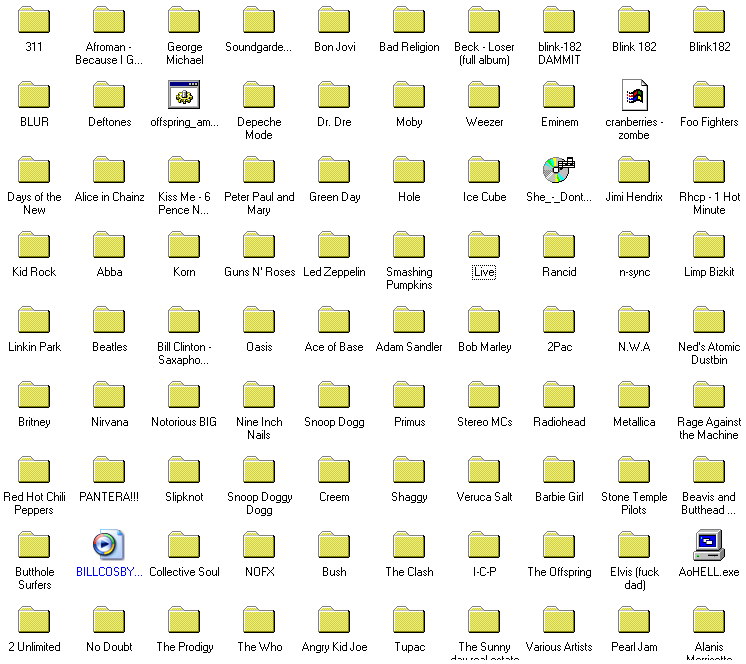Select the blink-182 DAMMIT folder icon
The width and height of the screenshot is (746, 664).
[559, 20]
